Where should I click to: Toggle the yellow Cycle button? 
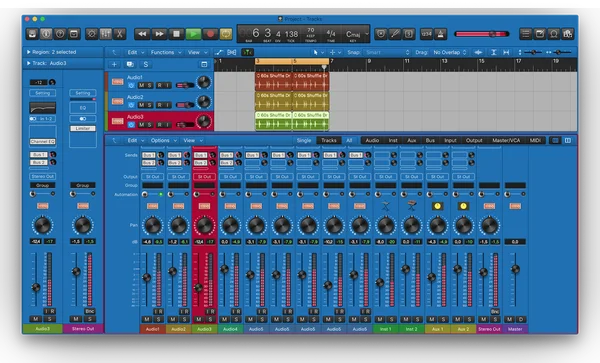click(x=226, y=34)
